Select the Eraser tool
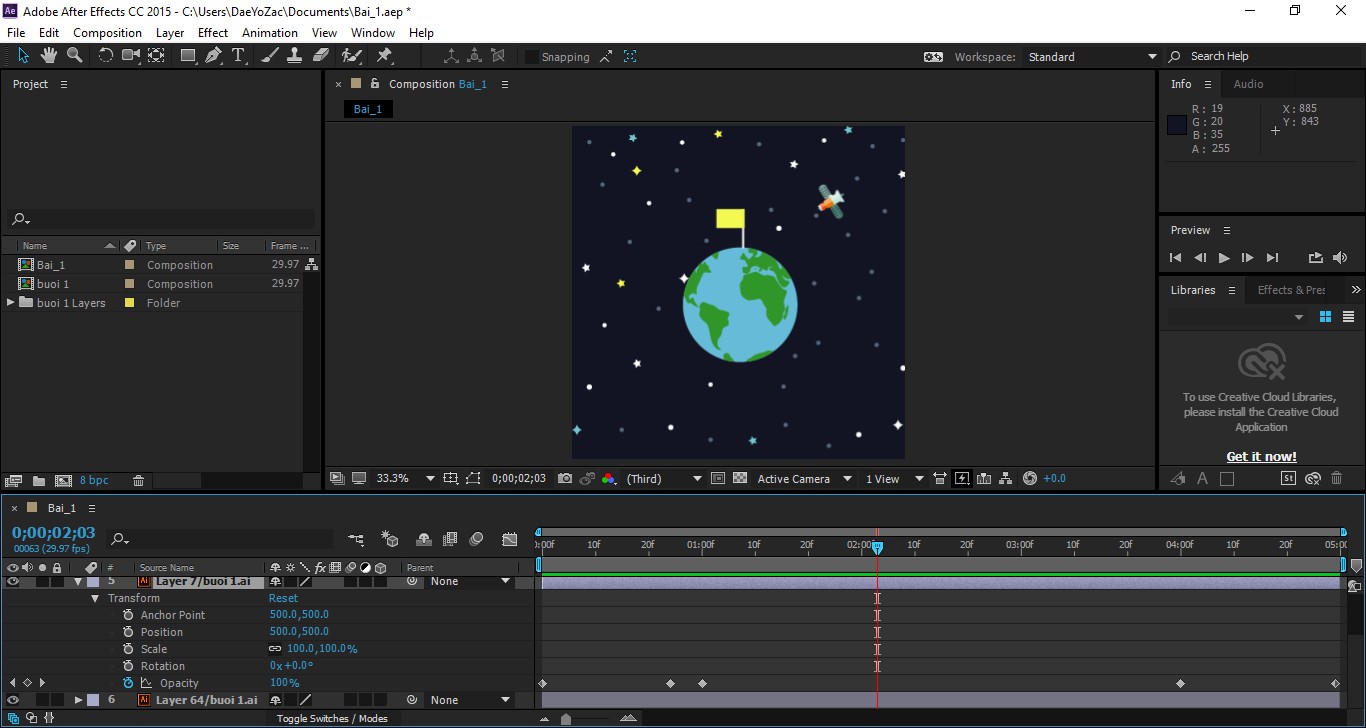The image size is (1366, 728). point(320,56)
